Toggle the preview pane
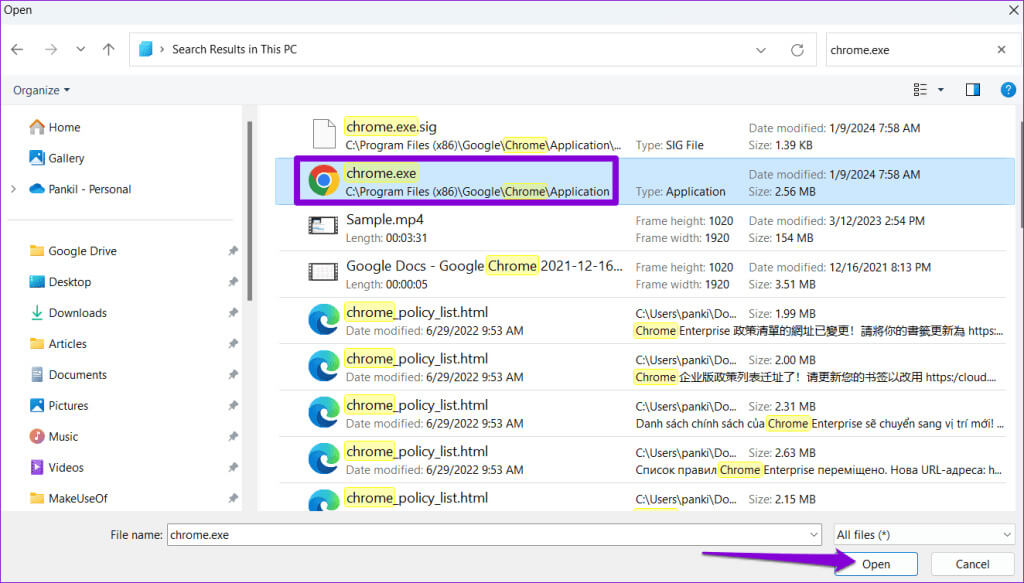1024x583 pixels. tap(972, 90)
